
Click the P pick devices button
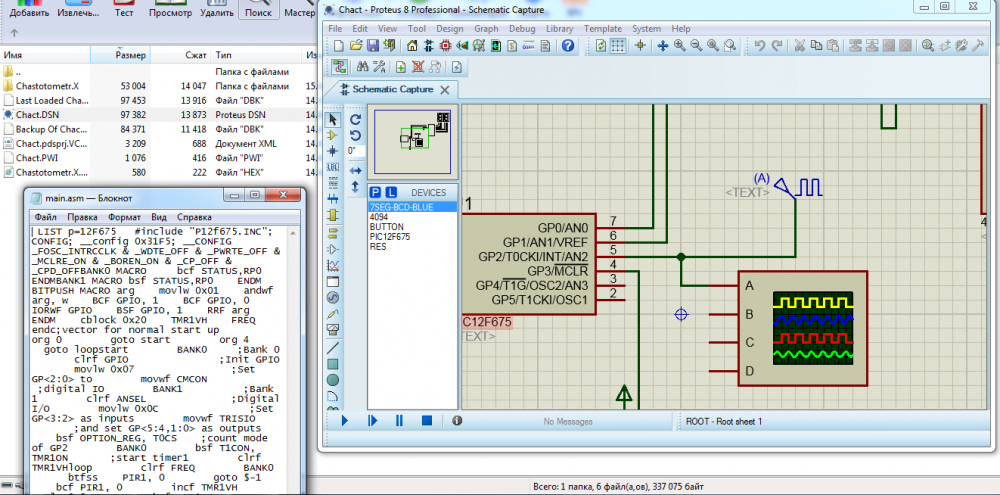(x=375, y=191)
